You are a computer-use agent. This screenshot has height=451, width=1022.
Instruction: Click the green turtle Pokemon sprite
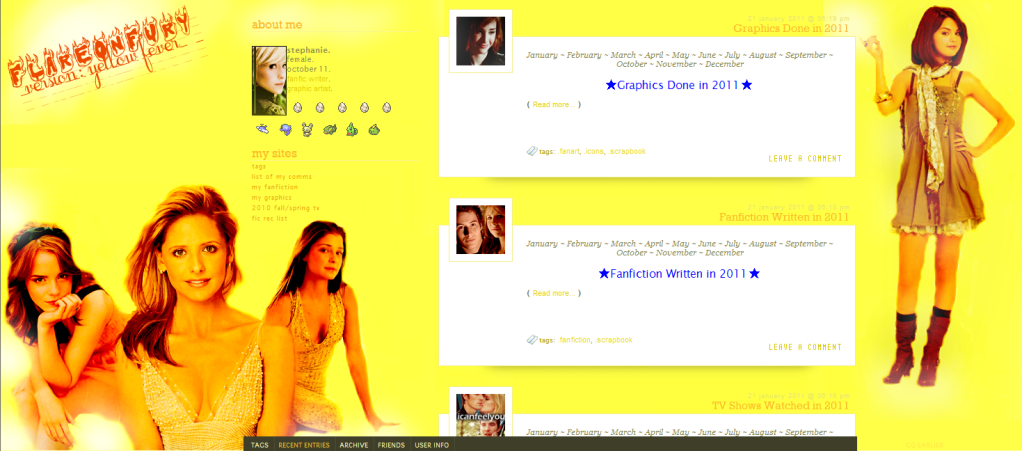(329, 130)
